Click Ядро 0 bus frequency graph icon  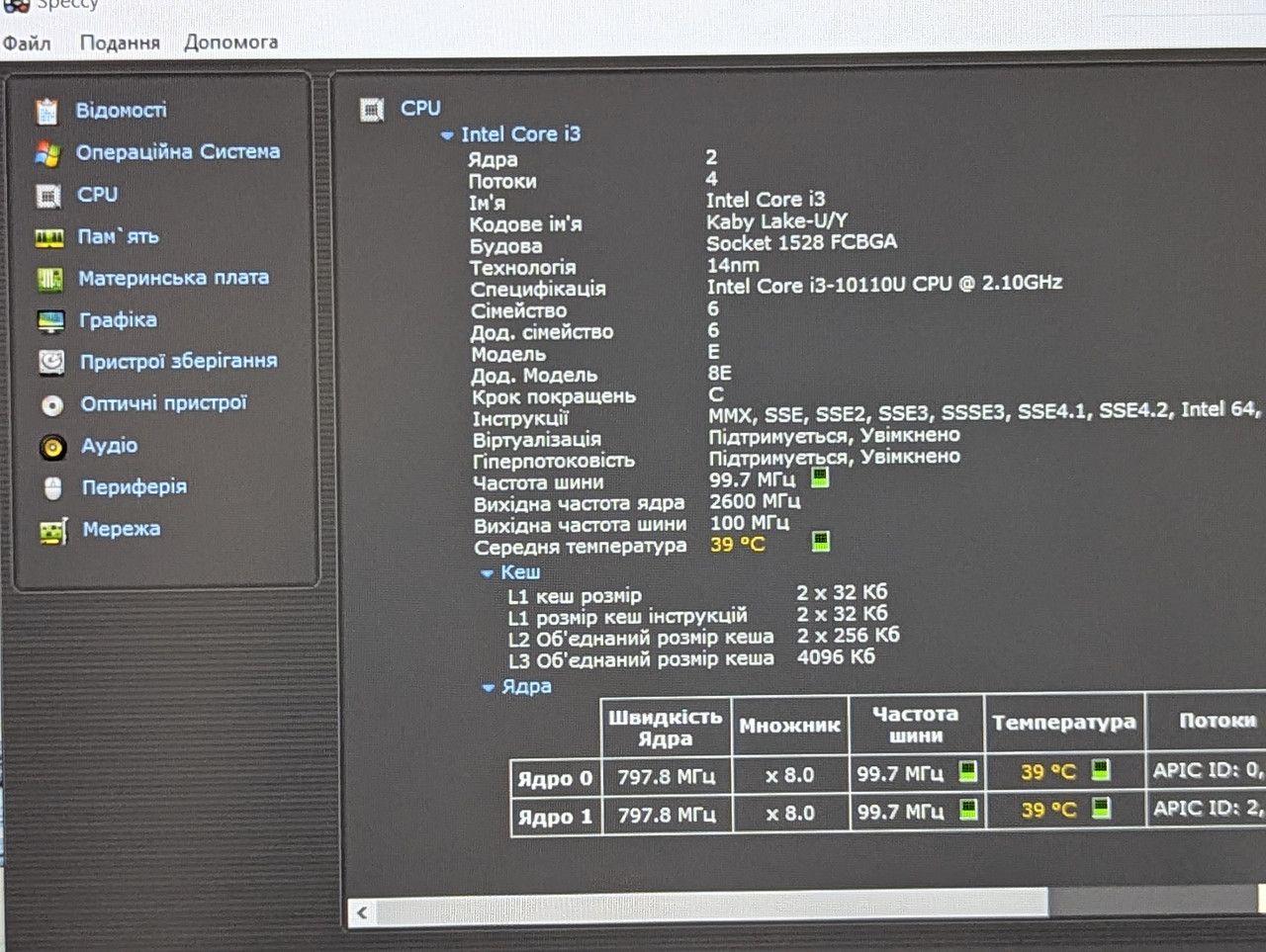[968, 771]
